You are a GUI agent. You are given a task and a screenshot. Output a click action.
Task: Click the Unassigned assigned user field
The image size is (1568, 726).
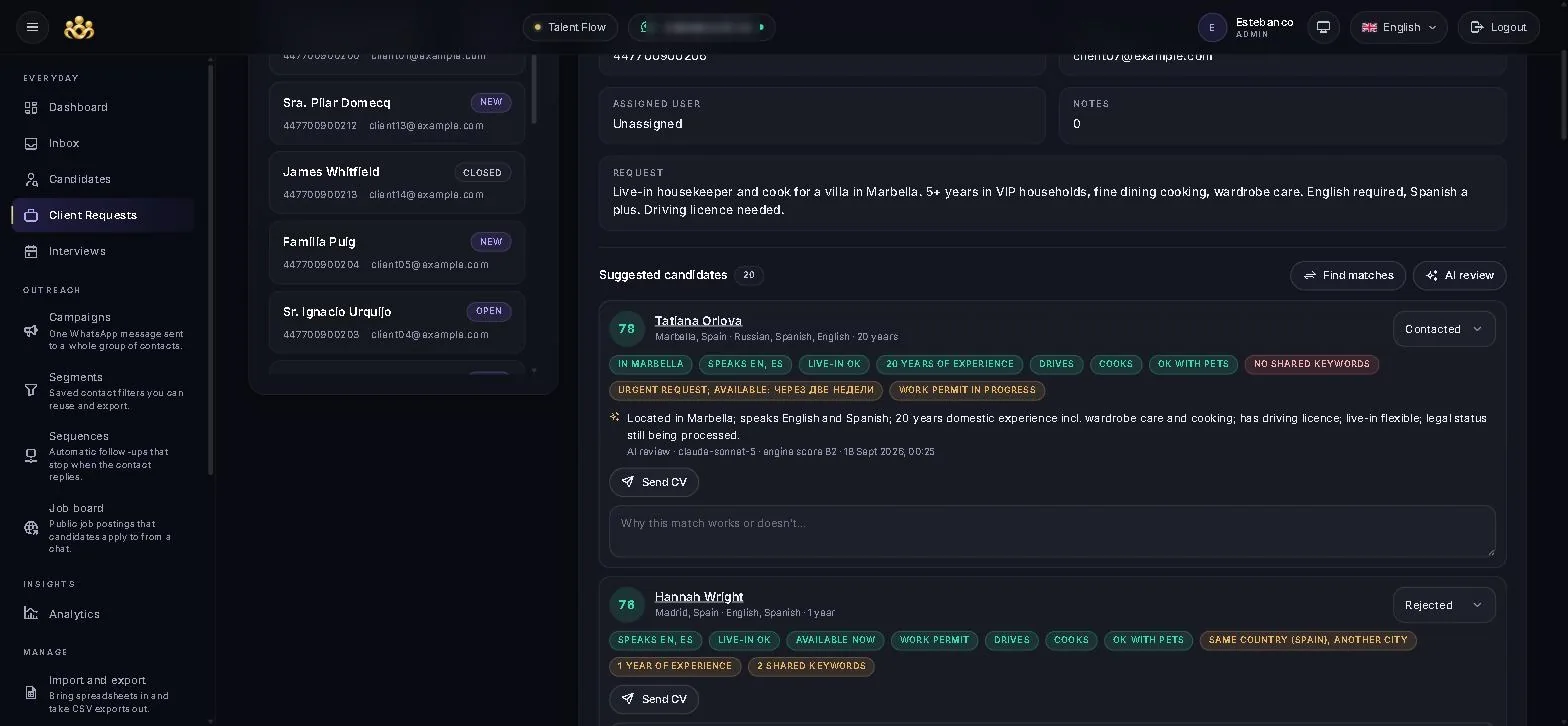point(822,115)
